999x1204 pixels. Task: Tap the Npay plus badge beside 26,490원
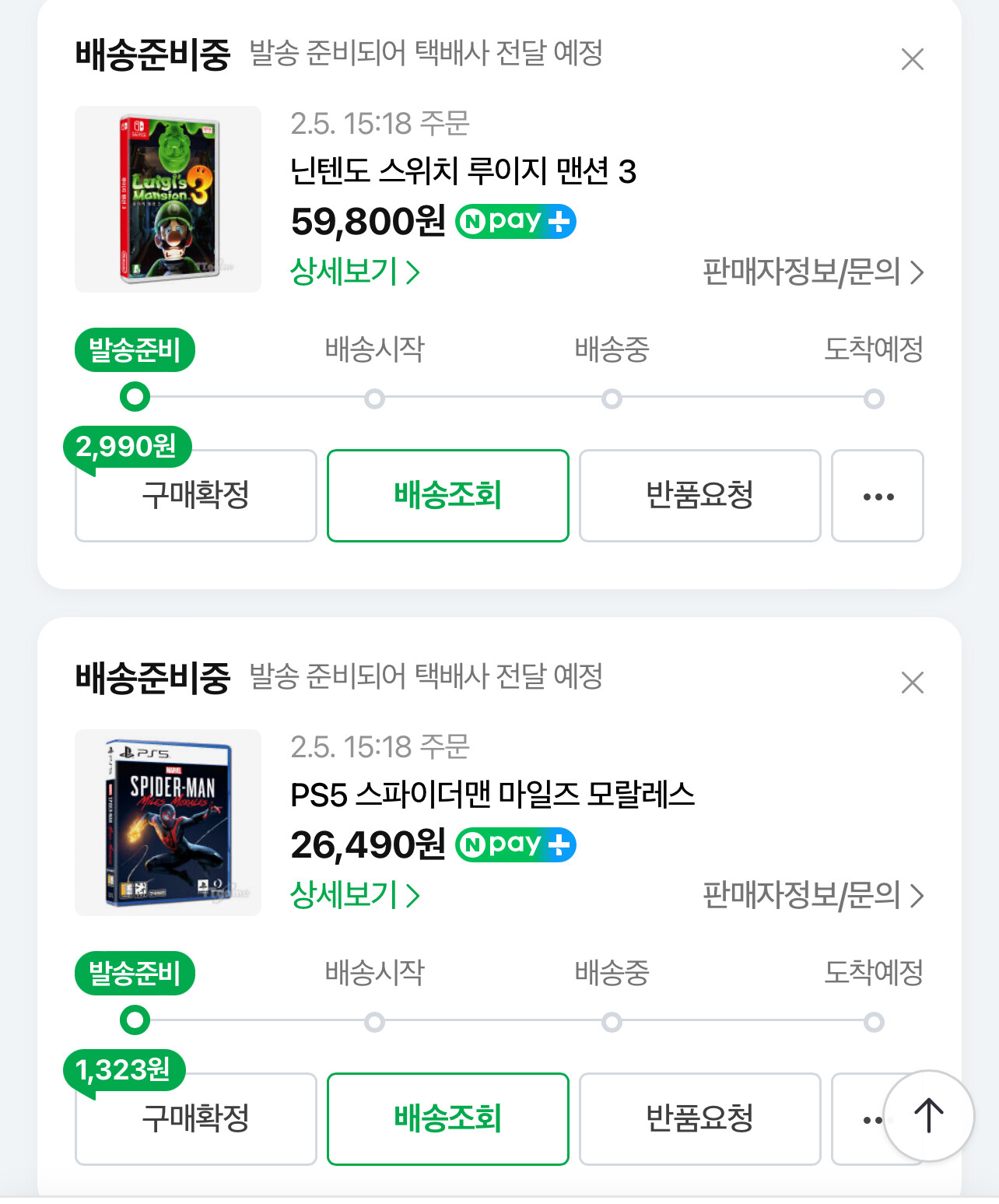tap(515, 845)
